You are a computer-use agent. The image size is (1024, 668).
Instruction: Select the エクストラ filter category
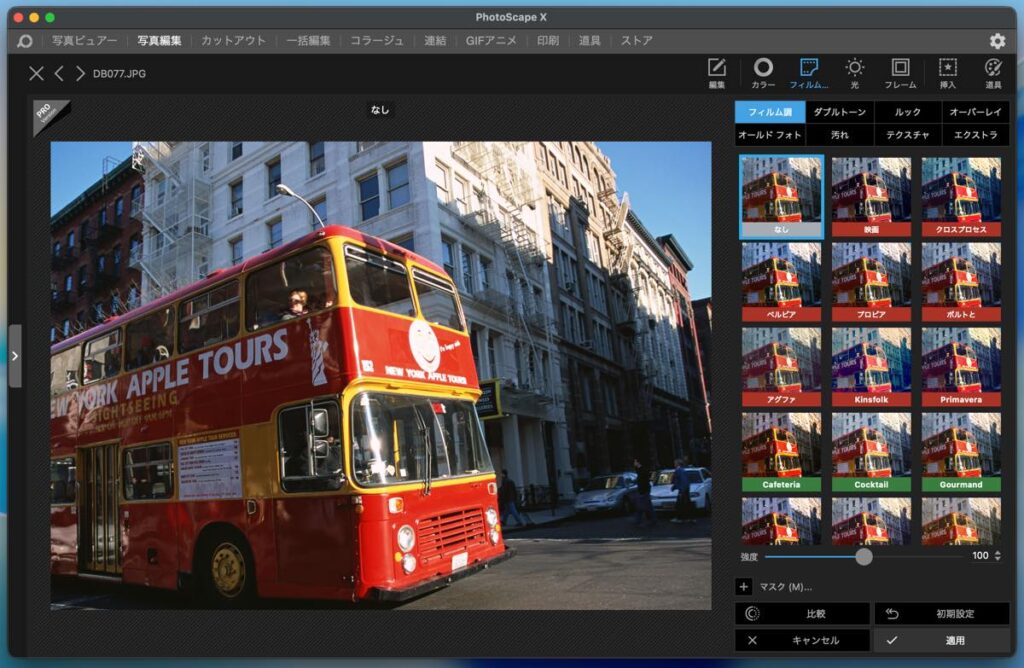(975, 135)
